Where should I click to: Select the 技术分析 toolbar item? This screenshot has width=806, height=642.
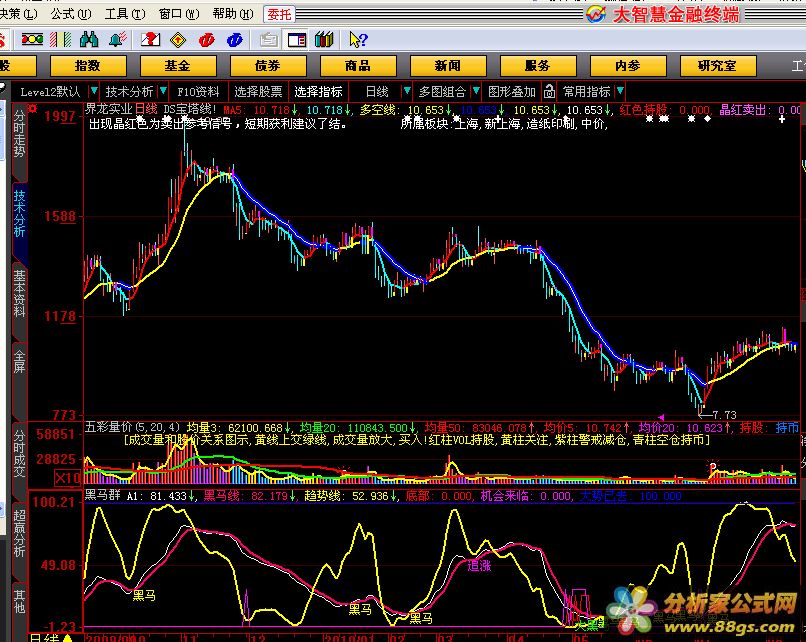[x=129, y=91]
